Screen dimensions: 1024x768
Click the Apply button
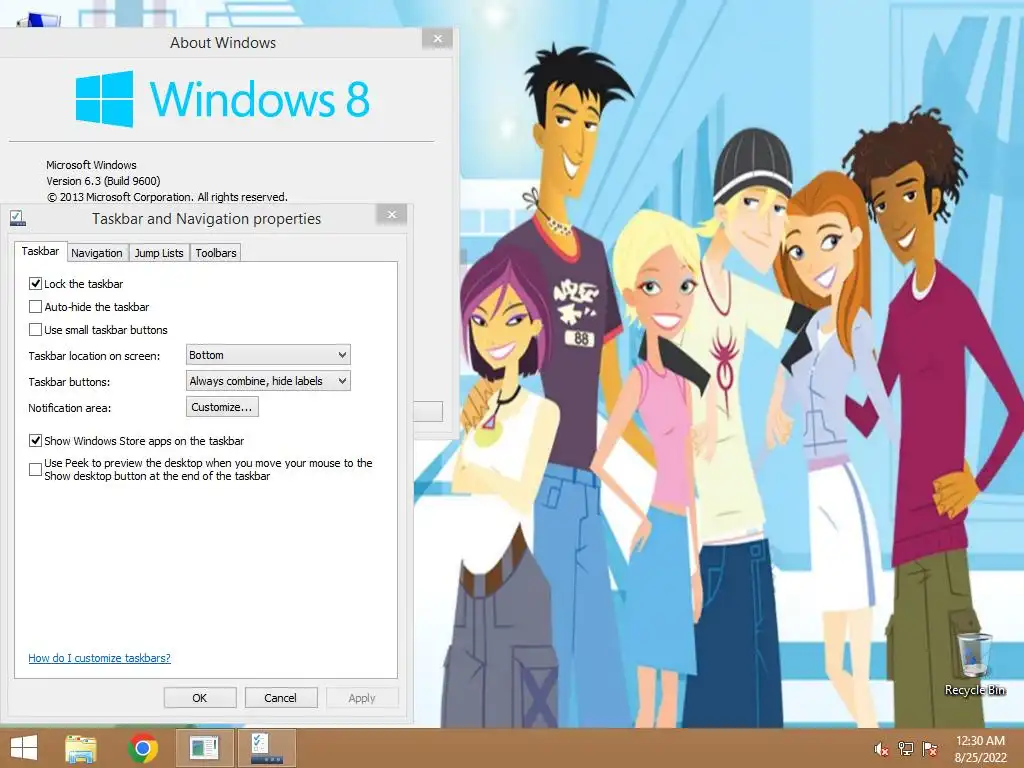pyautogui.click(x=362, y=697)
